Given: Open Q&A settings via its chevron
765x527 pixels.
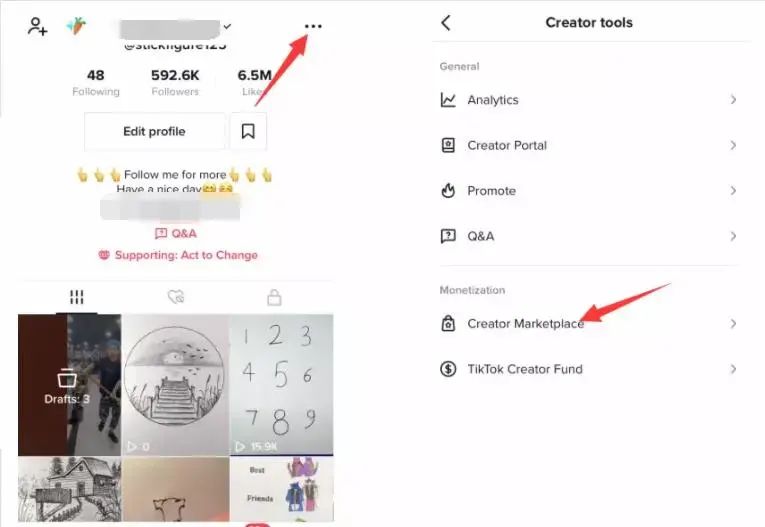Looking at the screenshot, I should click(733, 236).
